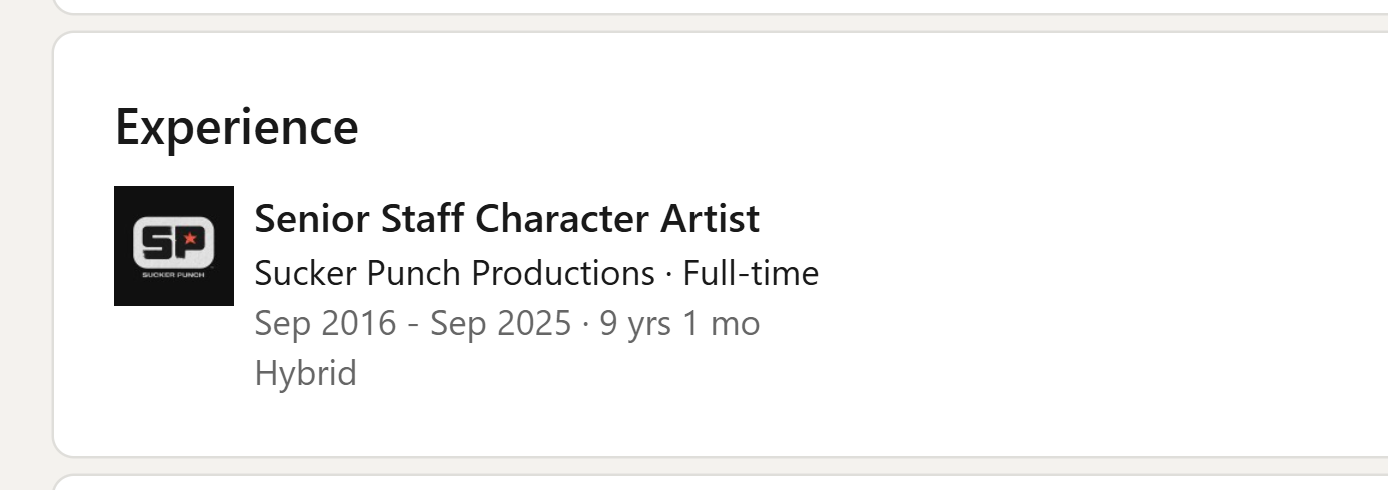Viewport: 1388px width, 490px height.
Task: Click the Sucker Punch Productions company name
Action: point(455,273)
